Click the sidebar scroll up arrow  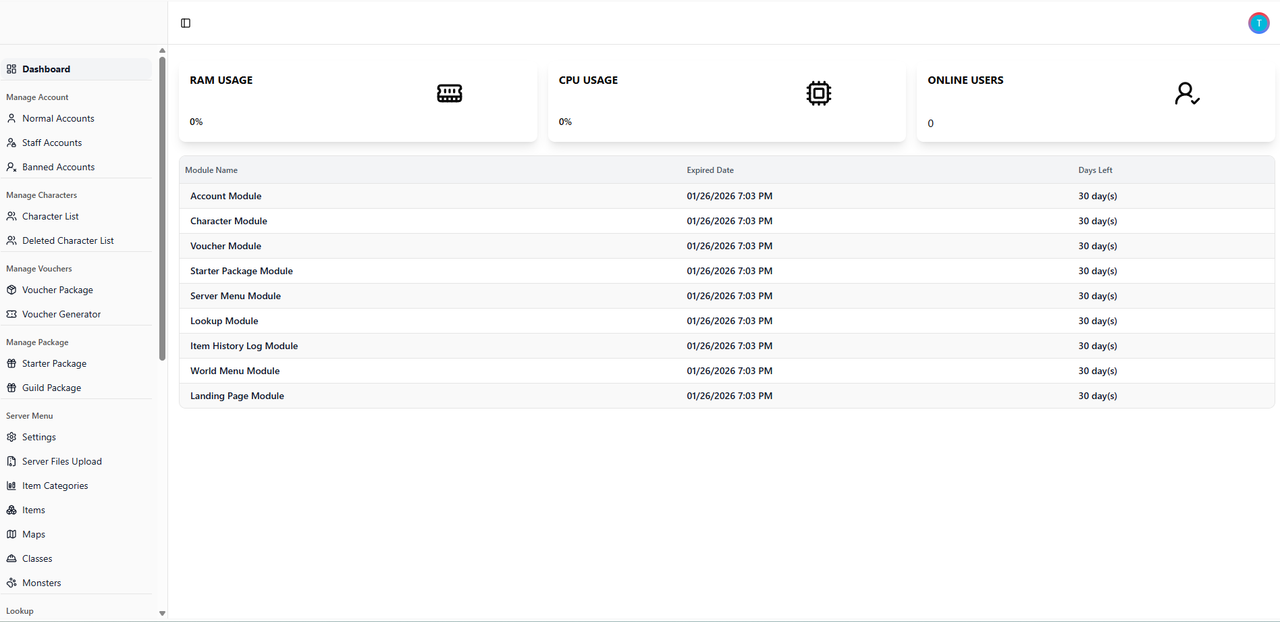click(x=162, y=50)
